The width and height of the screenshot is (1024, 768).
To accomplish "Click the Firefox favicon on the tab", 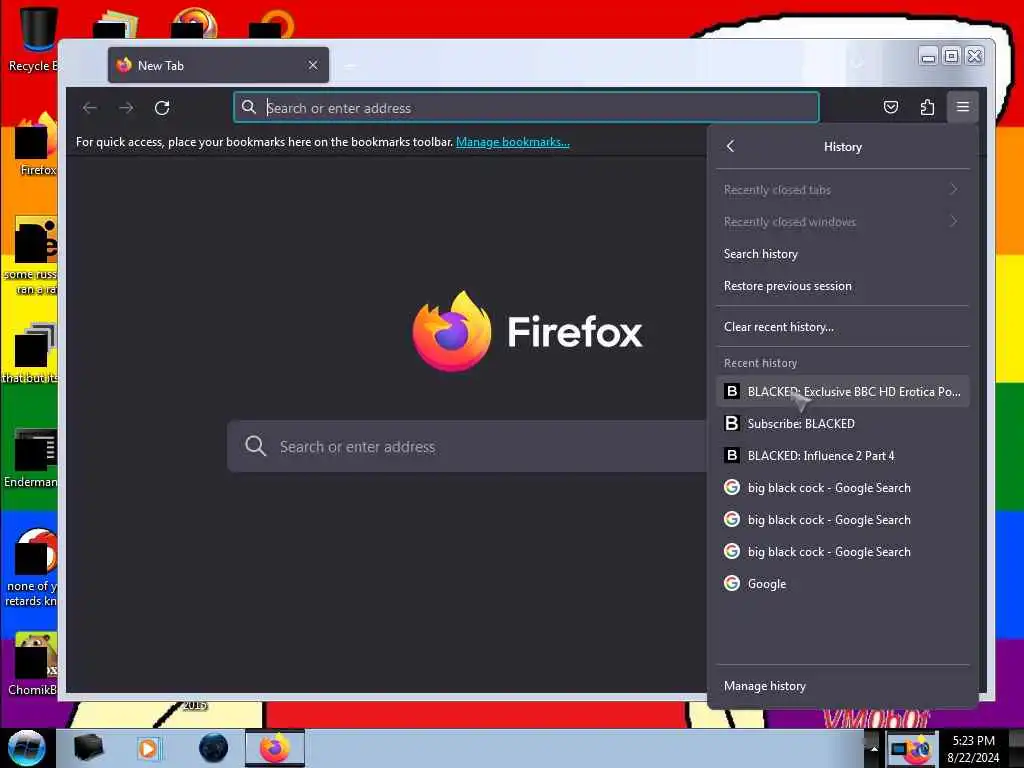I will tap(123, 65).
